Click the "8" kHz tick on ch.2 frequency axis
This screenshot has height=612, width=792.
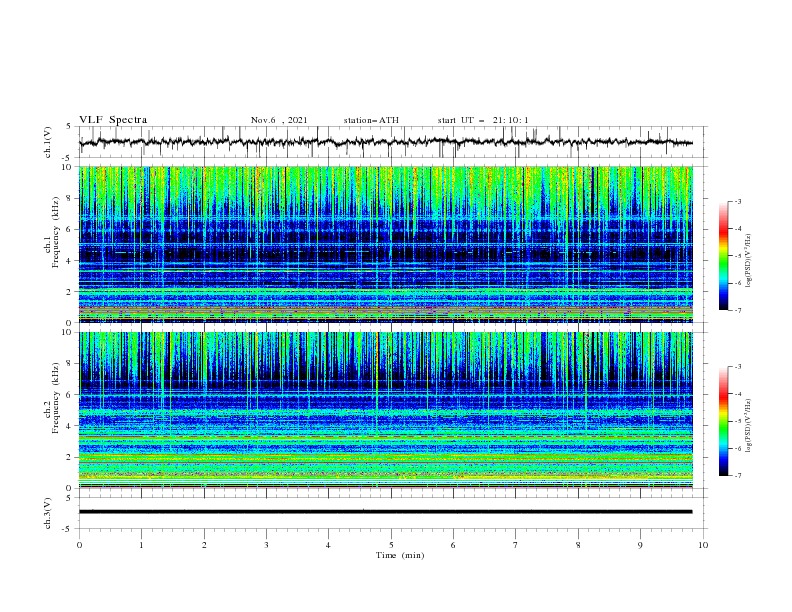click(x=69, y=364)
